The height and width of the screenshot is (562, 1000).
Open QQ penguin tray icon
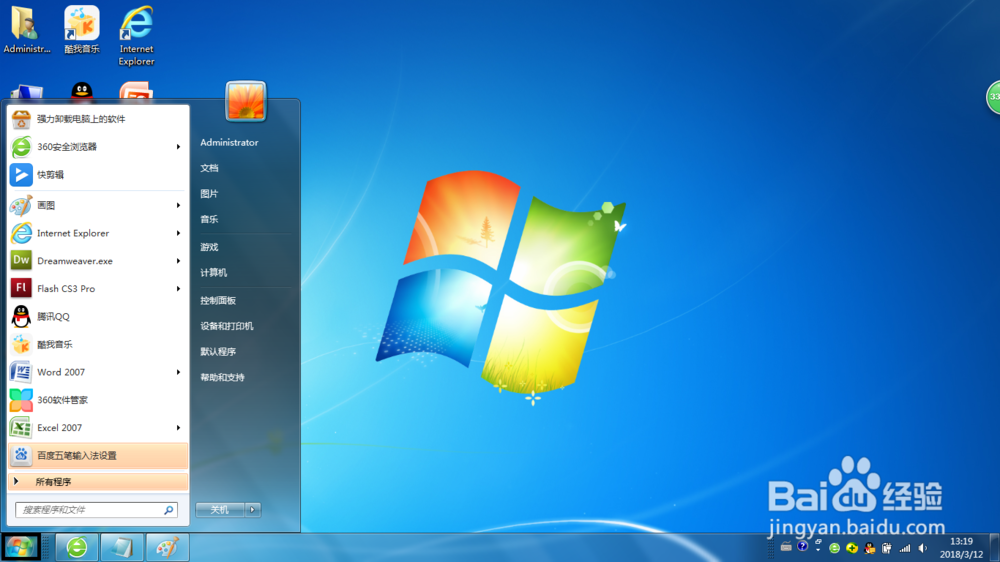pyautogui.click(x=870, y=548)
